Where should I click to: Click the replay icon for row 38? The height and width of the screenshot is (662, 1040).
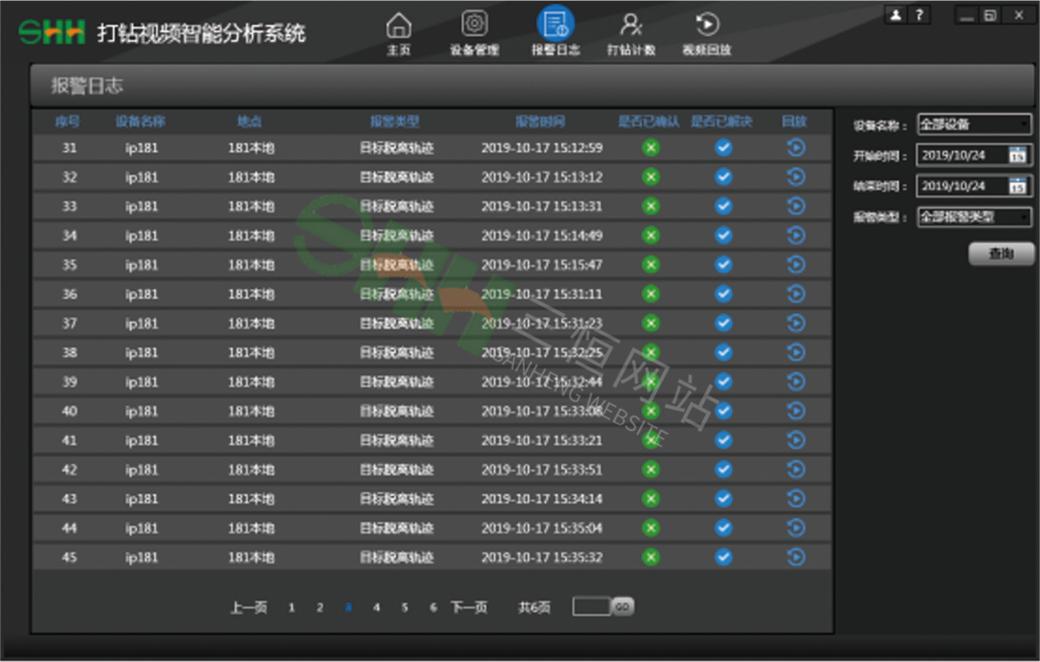coord(795,352)
